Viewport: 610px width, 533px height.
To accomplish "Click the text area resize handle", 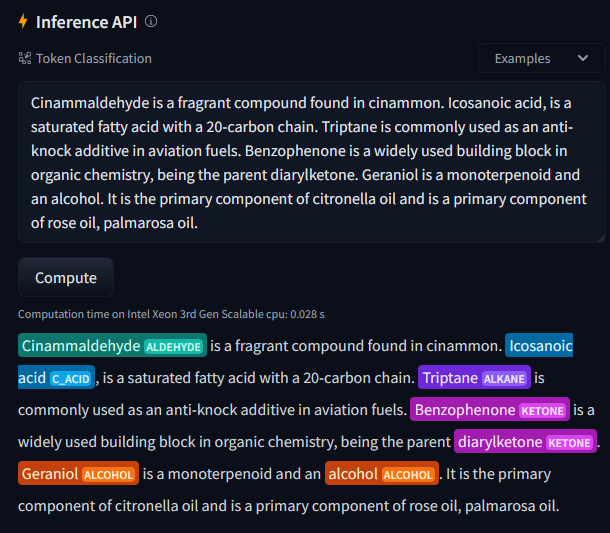I will (600, 237).
